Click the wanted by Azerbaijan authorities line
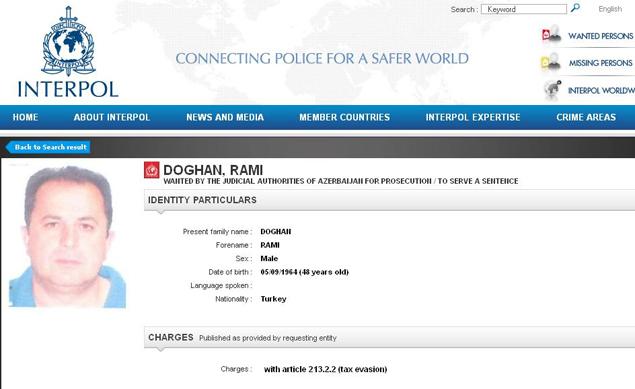The width and height of the screenshot is (635, 389). [x=341, y=181]
